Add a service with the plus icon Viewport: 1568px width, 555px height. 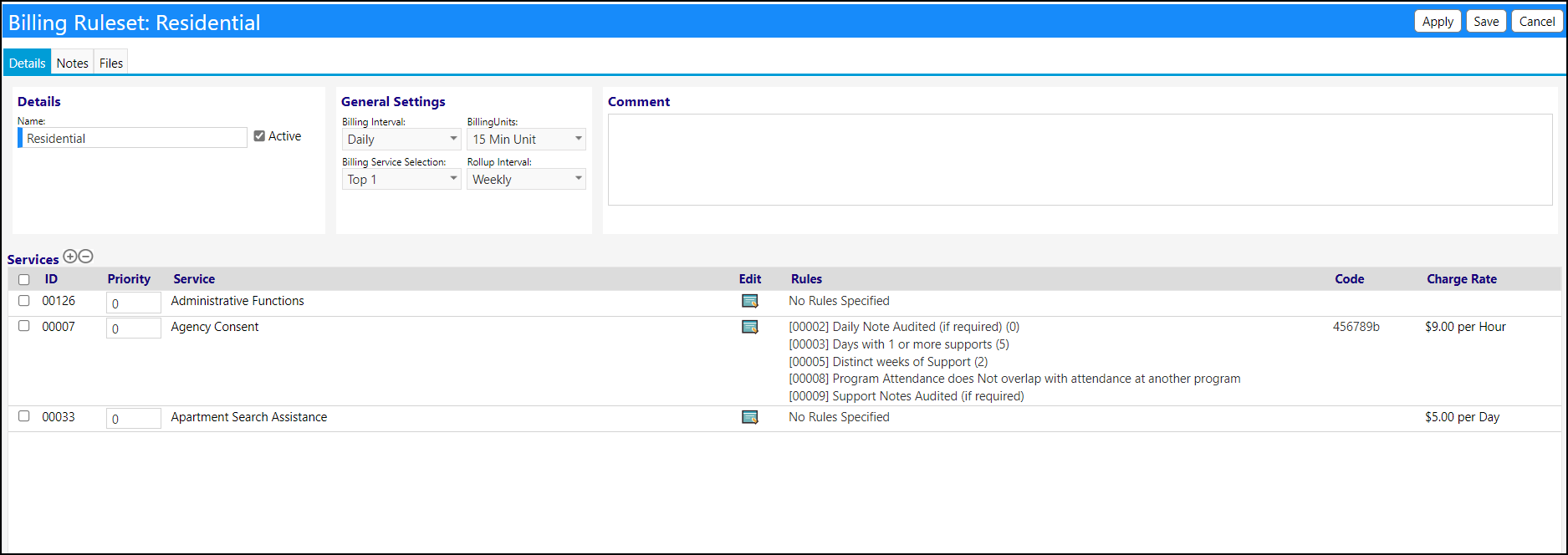70,257
